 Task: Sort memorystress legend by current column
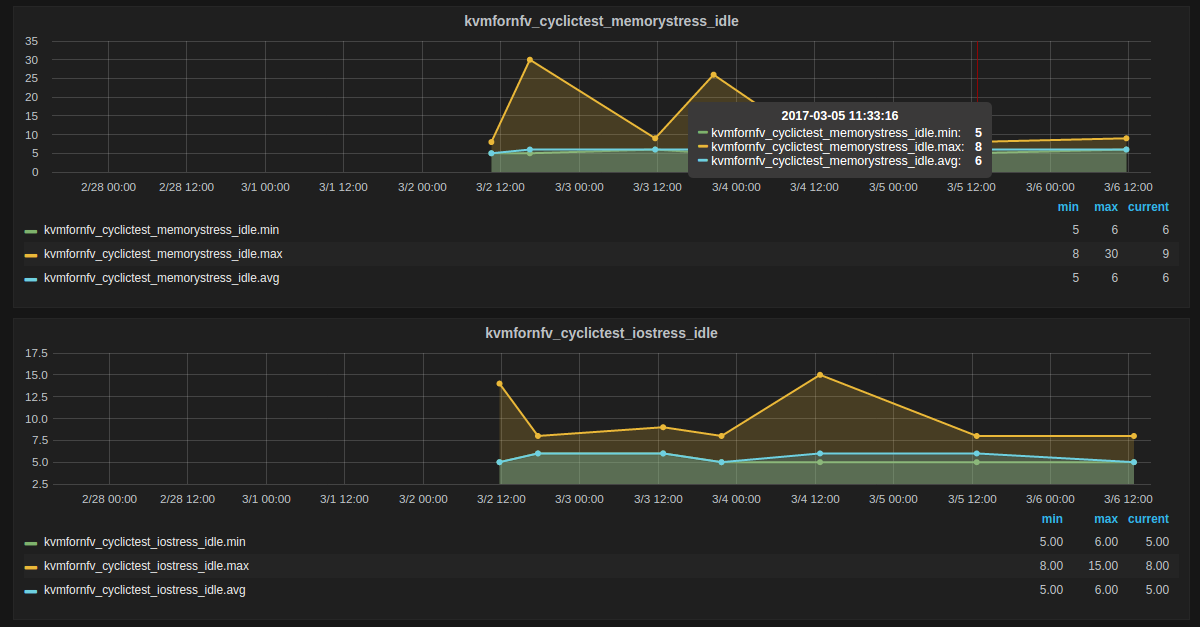(x=1148, y=207)
